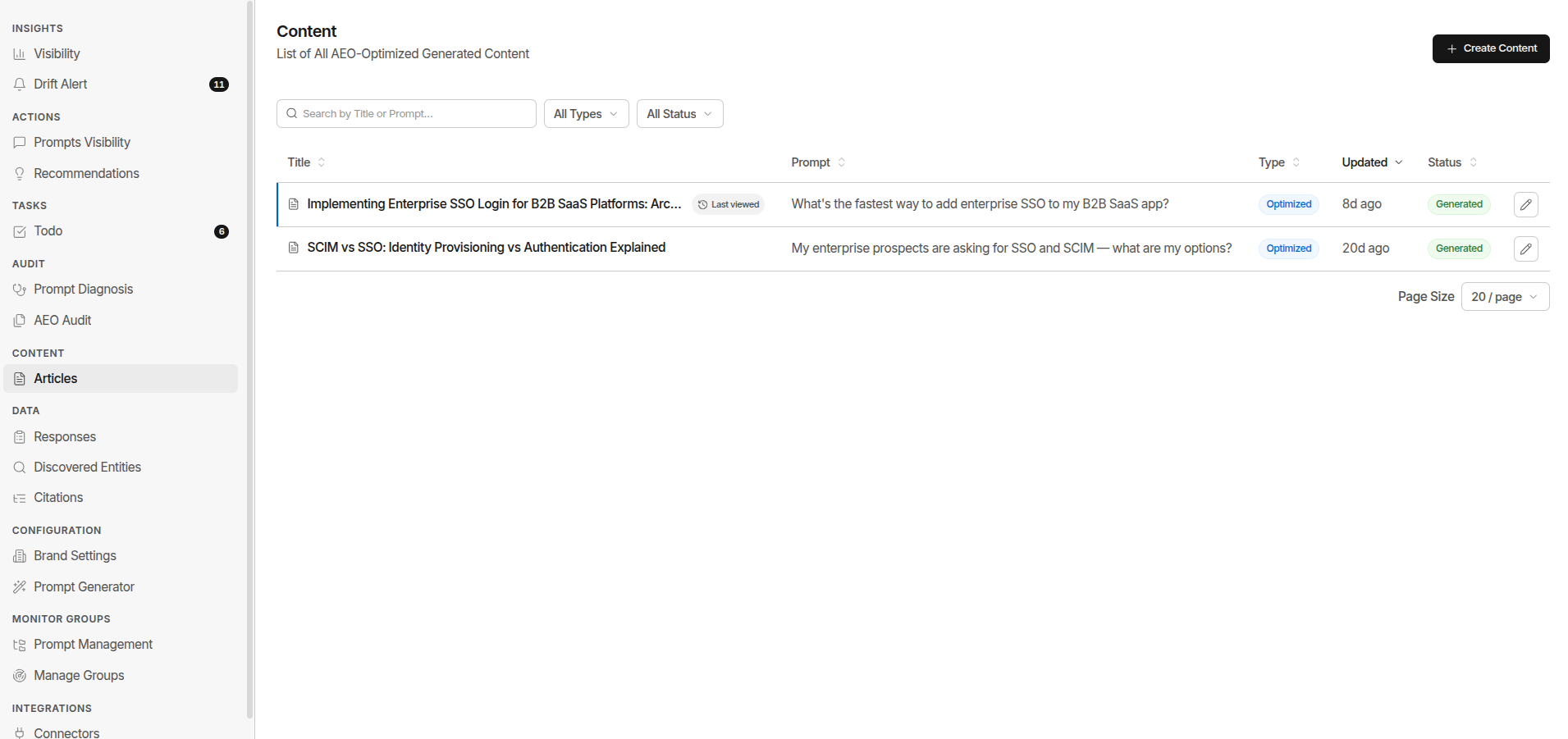Sort table by Title column
Image resolution: width=1568 pixels, height=739 pixels.
(306, 162)
